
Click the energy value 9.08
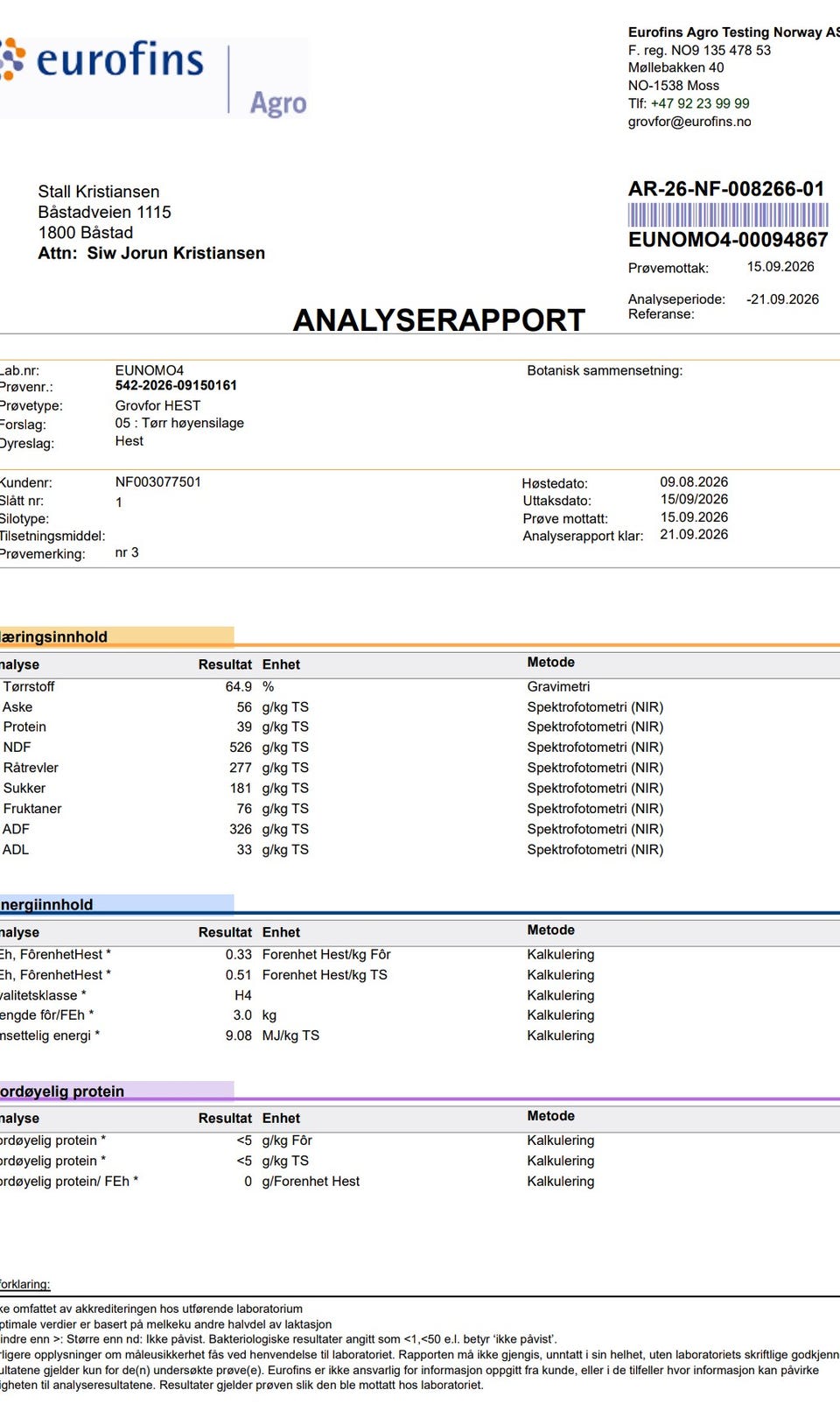click(x=239, y=1035)
